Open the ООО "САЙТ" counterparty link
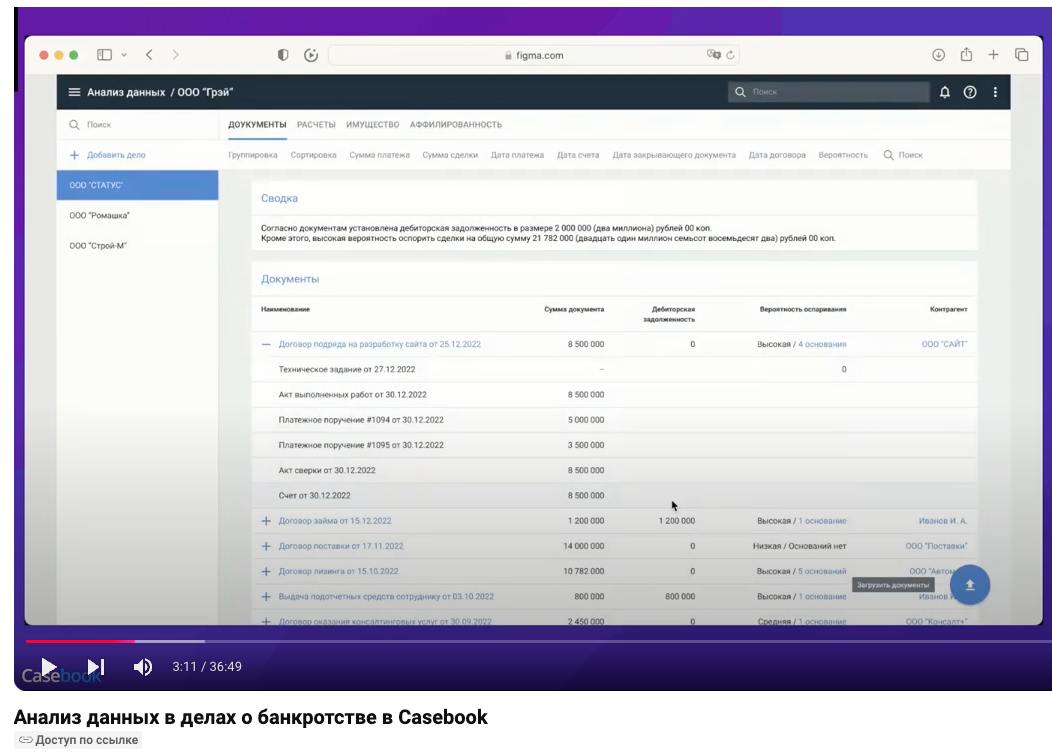This screenshot has width=1052, height=756. tap(944, 344)
